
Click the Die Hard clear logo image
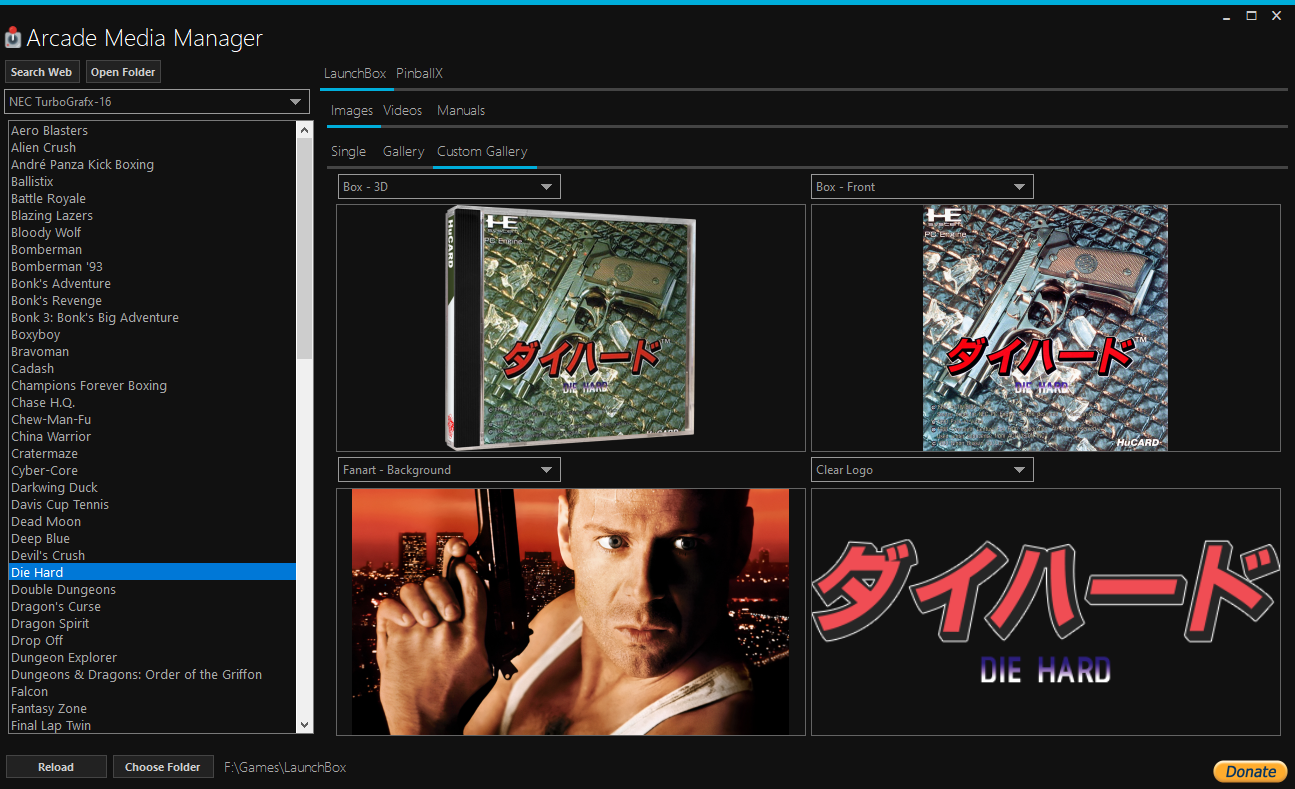[x=1045, y=612]
